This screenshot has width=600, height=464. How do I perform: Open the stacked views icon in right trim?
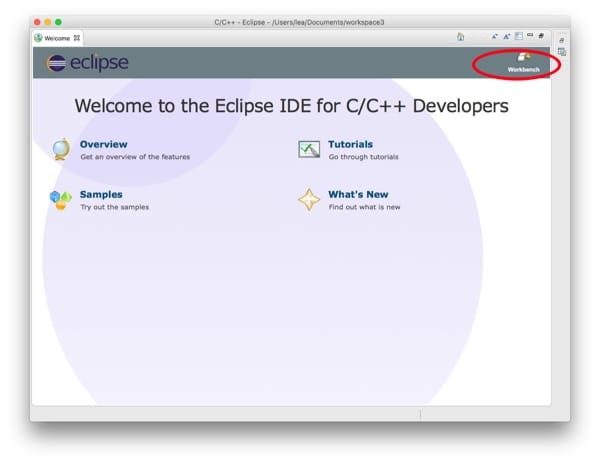(561, 52)
